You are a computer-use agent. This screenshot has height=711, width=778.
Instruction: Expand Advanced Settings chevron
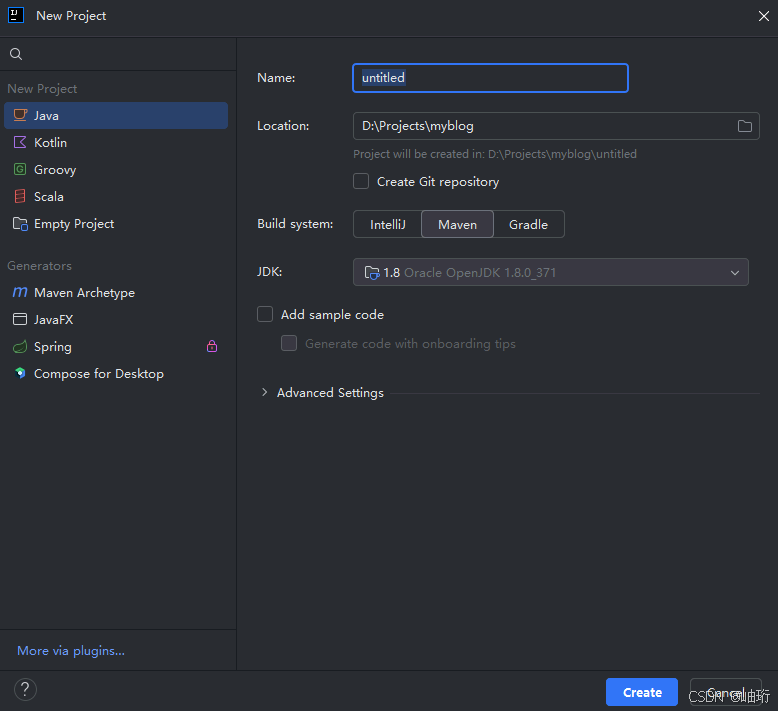point(264,392)
